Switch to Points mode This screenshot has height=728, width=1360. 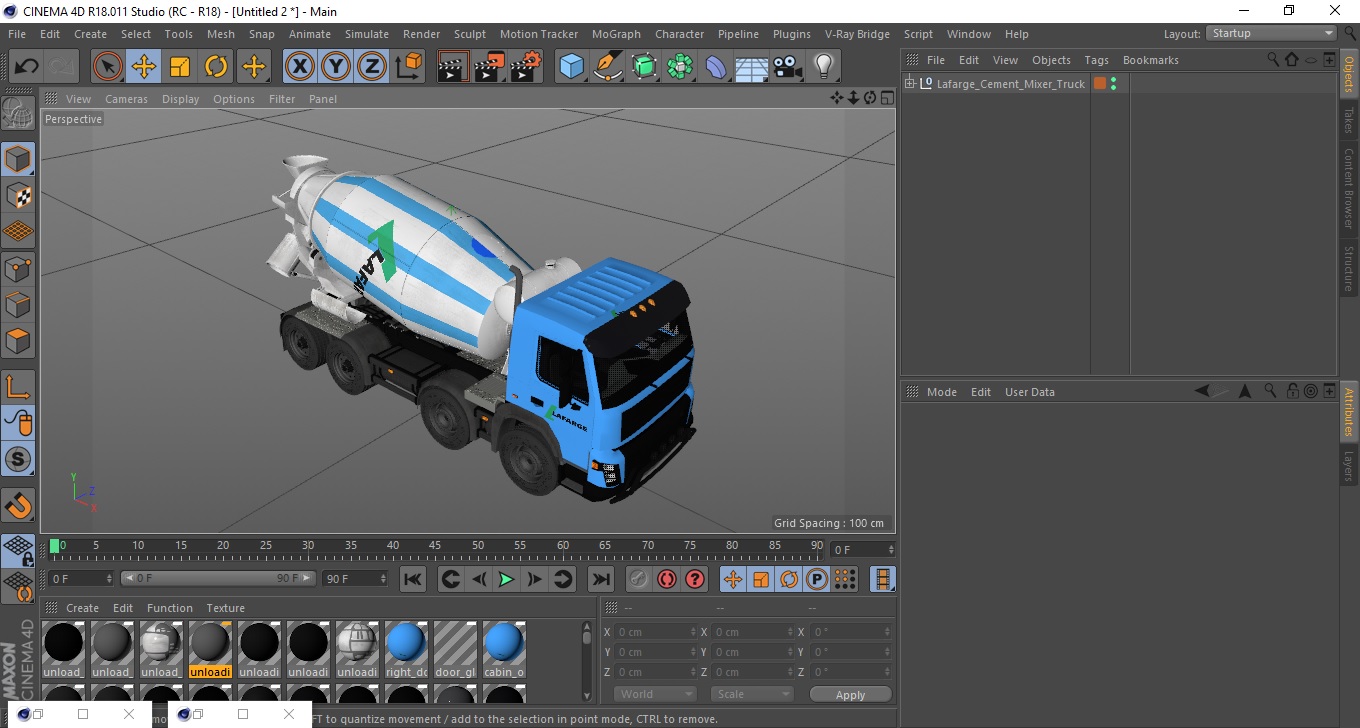coord(18,268)
